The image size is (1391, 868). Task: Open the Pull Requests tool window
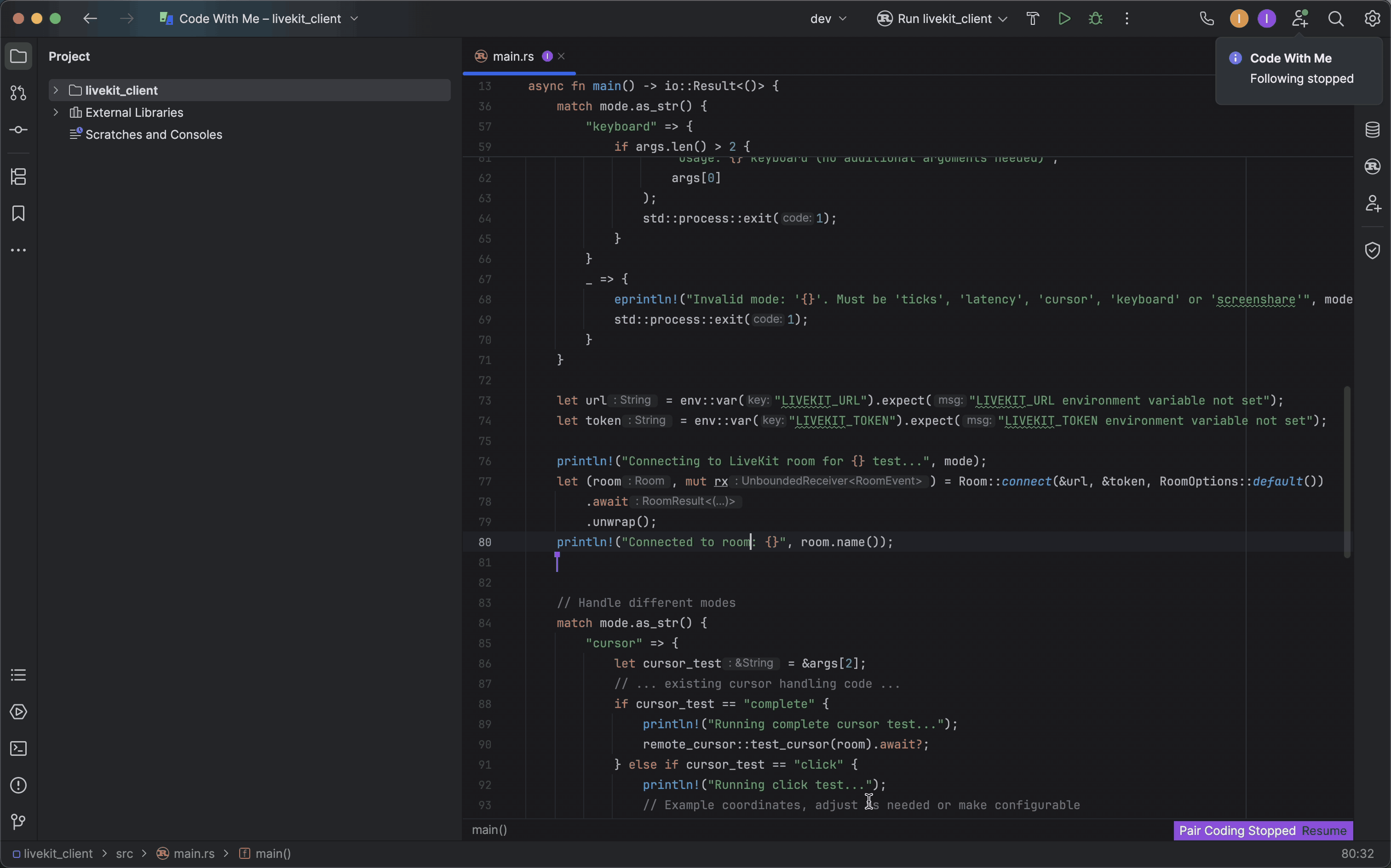(18, 93)
